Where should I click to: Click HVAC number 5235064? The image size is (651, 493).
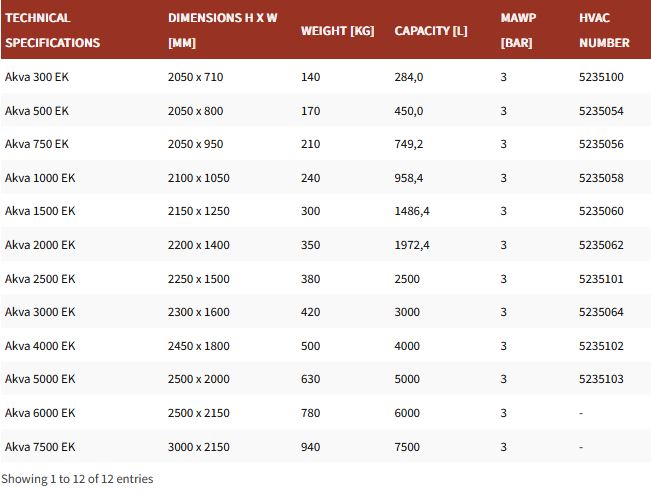tap(601, 312)
